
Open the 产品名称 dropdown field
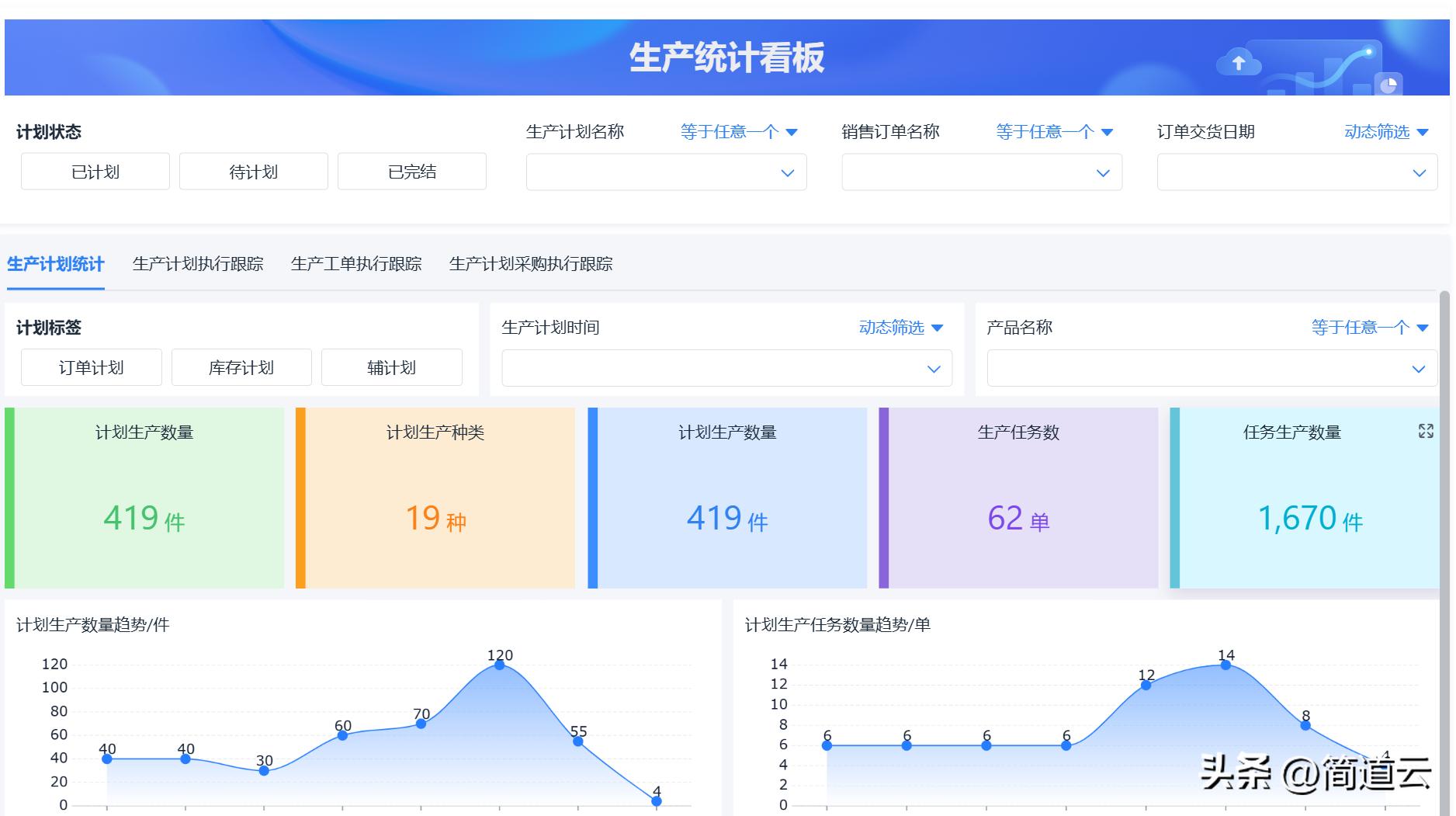click(x=1211, y=368)
